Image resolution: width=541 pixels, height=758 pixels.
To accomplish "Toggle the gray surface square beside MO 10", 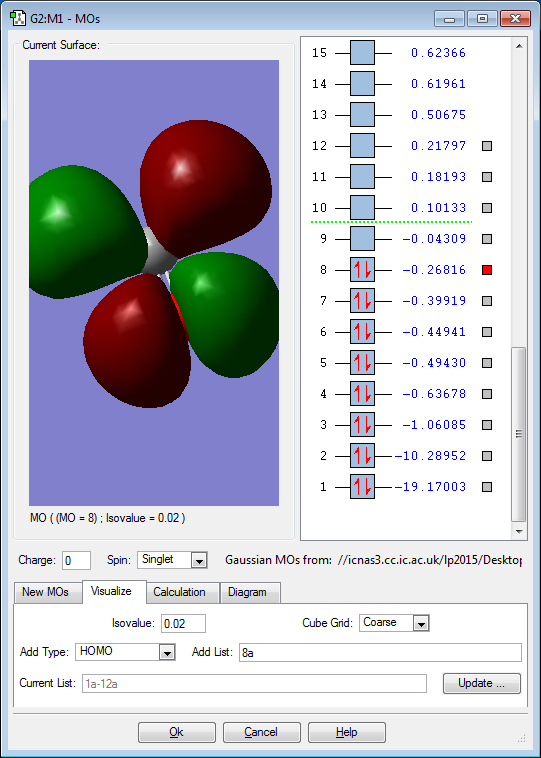I will (x=487, y=208).
